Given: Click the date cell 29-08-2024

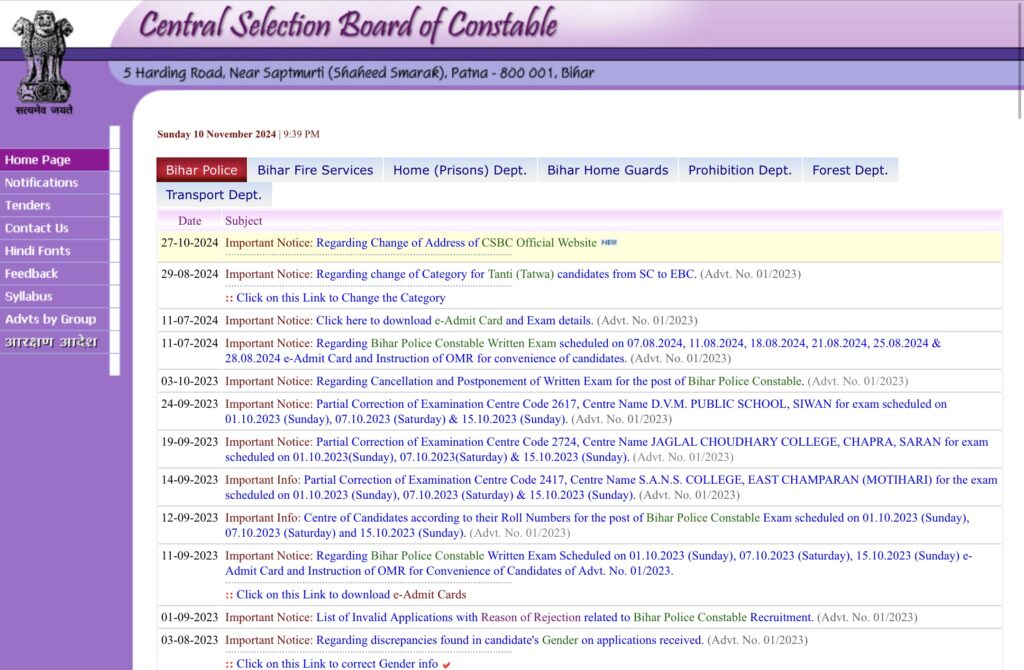Looking at the screenshot, I should (189, 274).
